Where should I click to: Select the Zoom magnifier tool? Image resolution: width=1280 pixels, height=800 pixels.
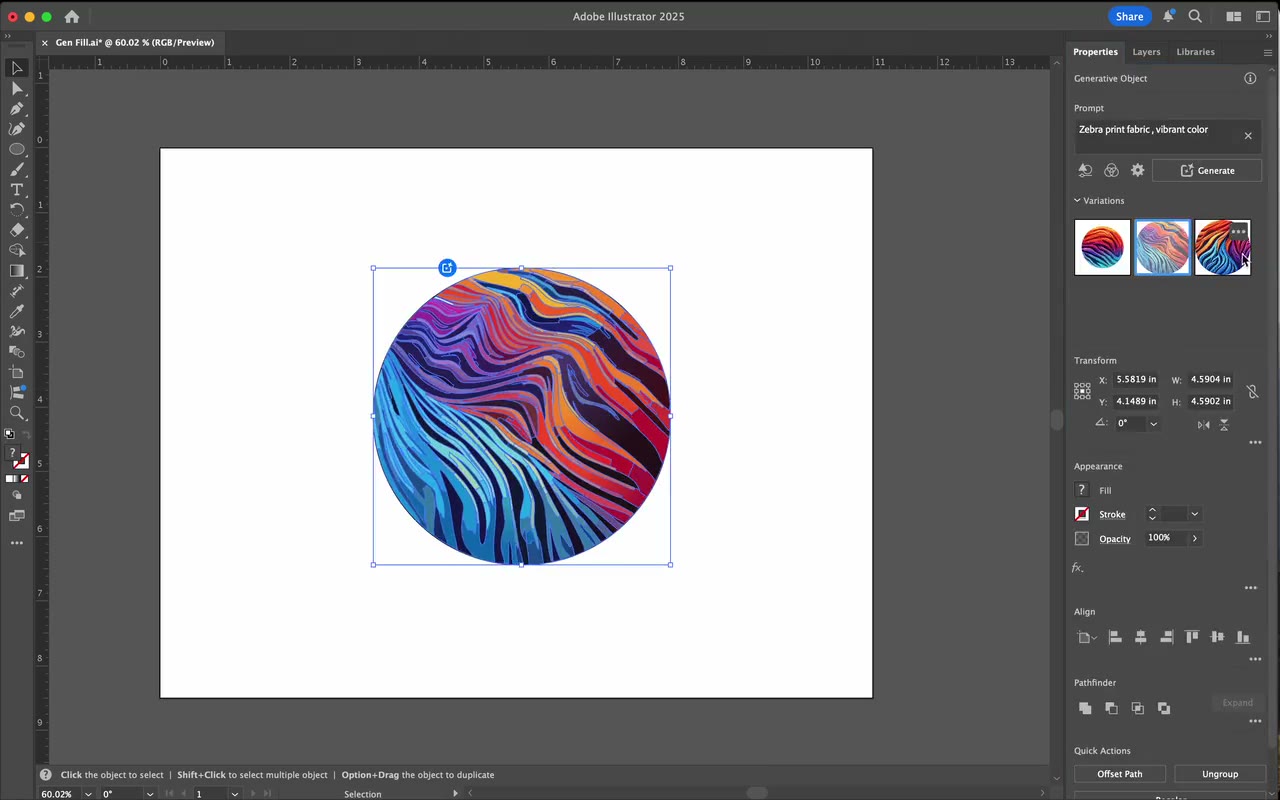(17, 413)
